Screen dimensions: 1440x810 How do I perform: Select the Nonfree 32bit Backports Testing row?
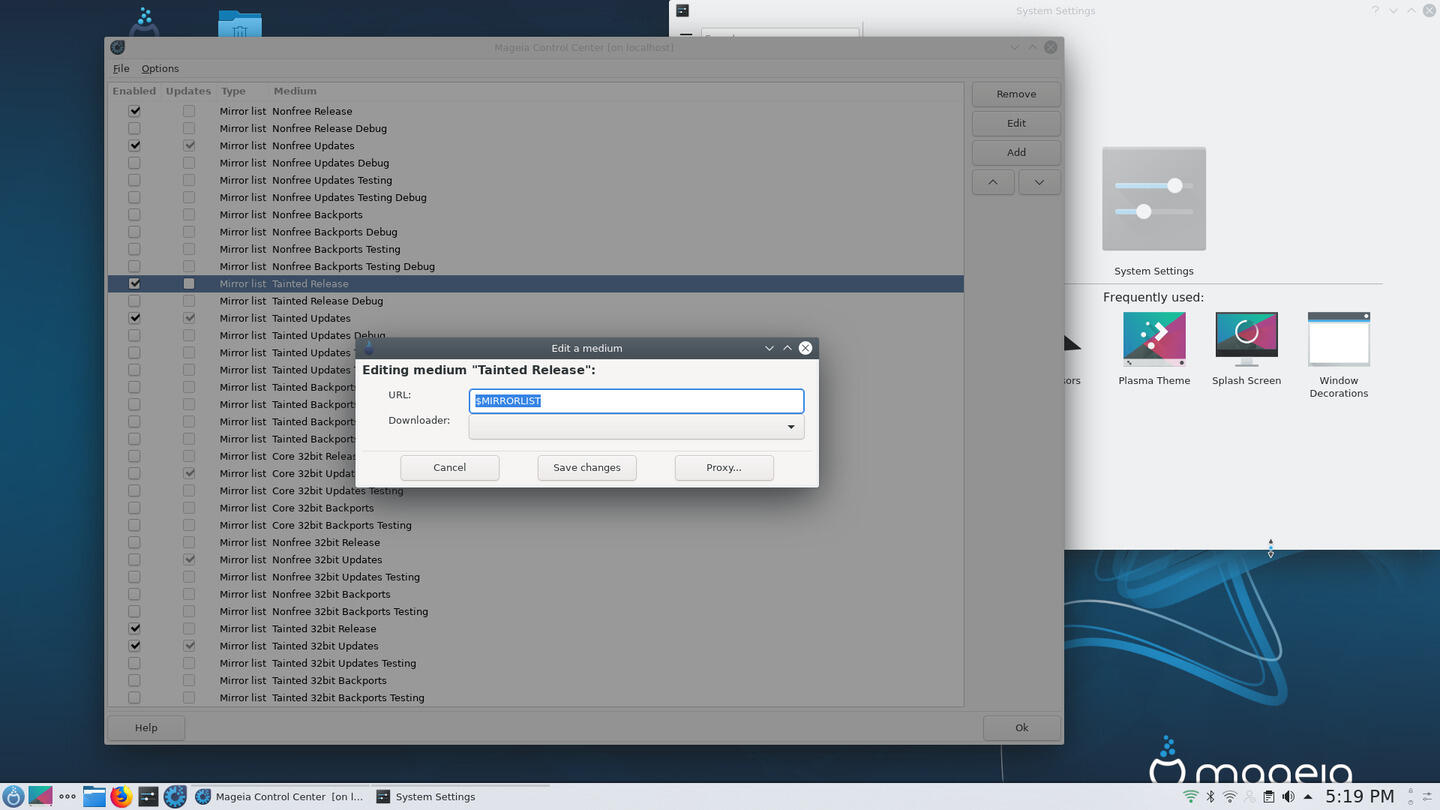click(x=535, y=612)
